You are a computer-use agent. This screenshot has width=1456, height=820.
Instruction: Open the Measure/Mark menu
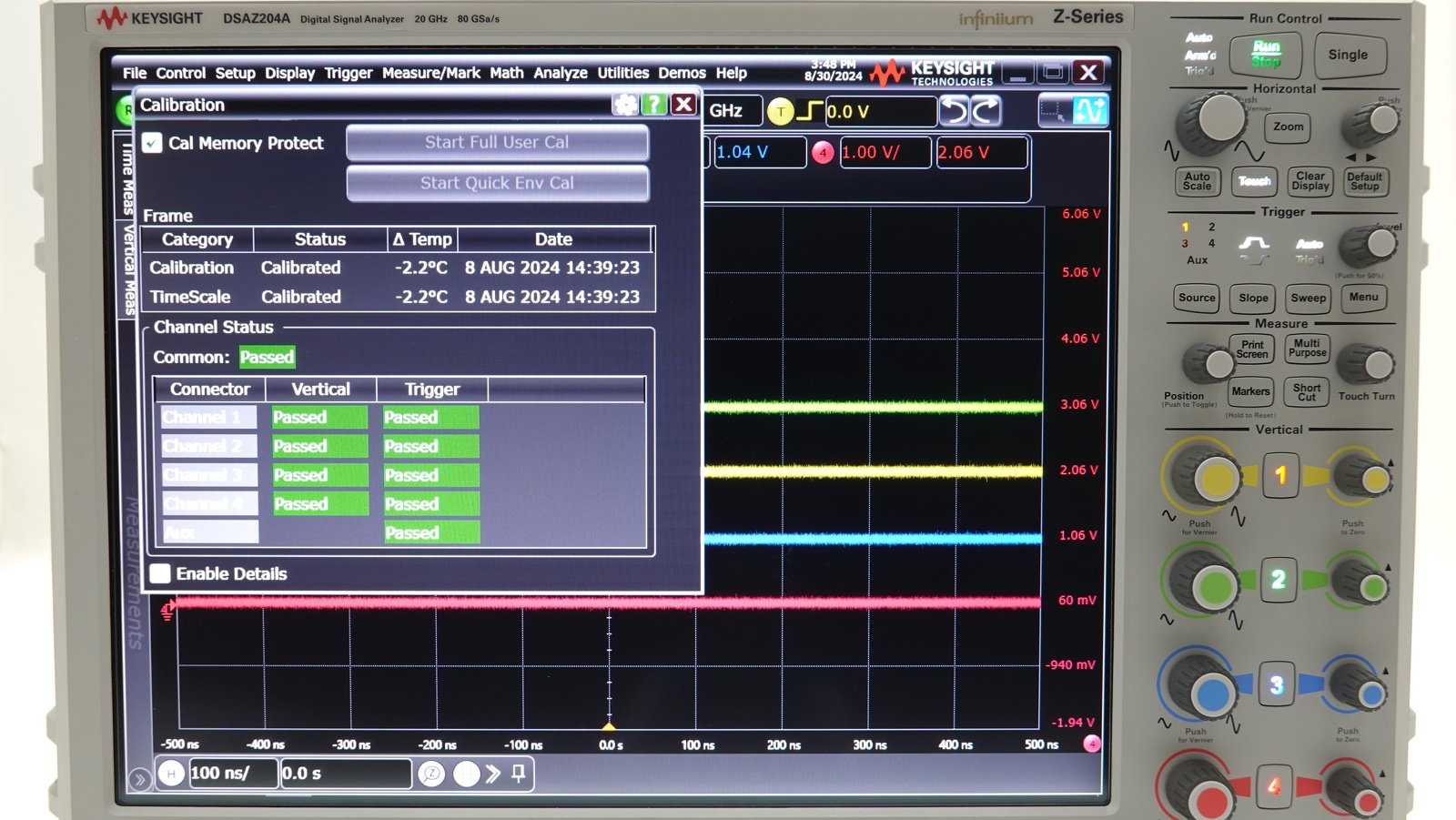click(x=430, y=73)
